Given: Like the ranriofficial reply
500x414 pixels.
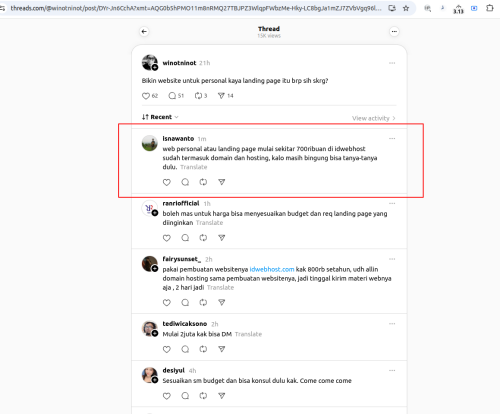Looking at the screenshot, I should 167,238.
